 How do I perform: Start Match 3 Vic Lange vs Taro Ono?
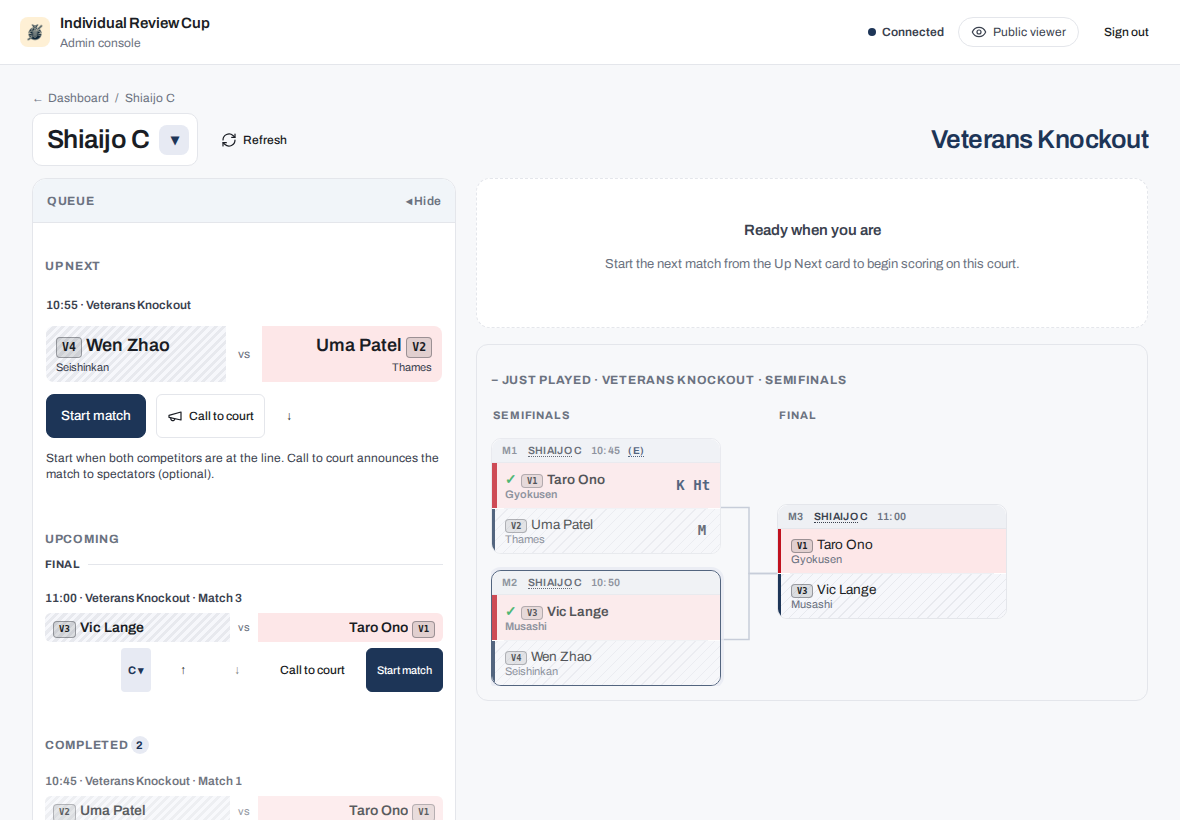pos(404,670)
